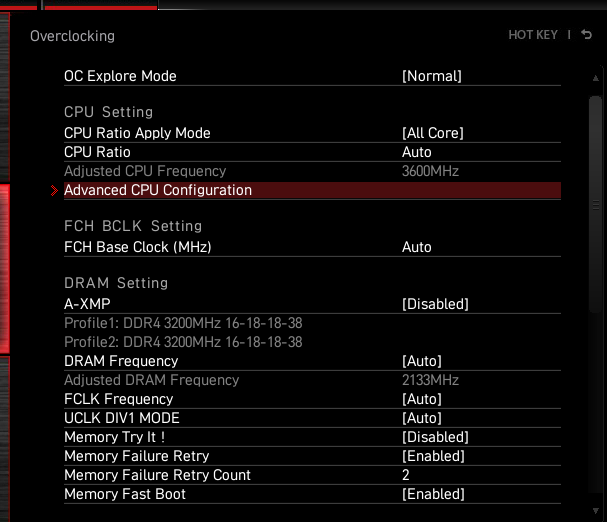The height and width of the screenshot is (522, 607).
Task: Open UCLK DIV1 MODE setting
Action: (312, 418)
